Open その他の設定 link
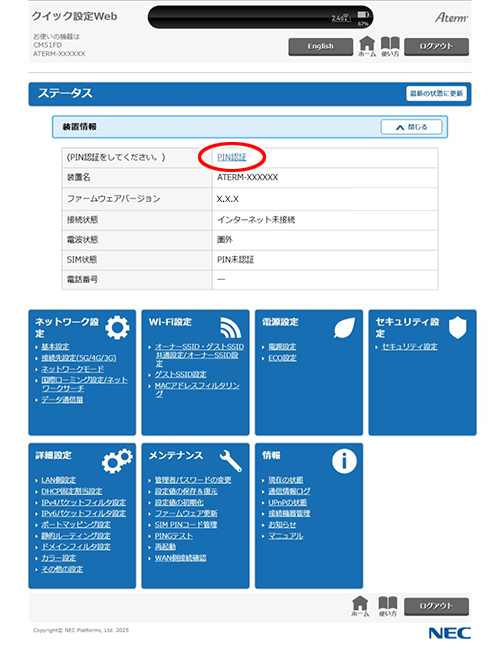 62,569
